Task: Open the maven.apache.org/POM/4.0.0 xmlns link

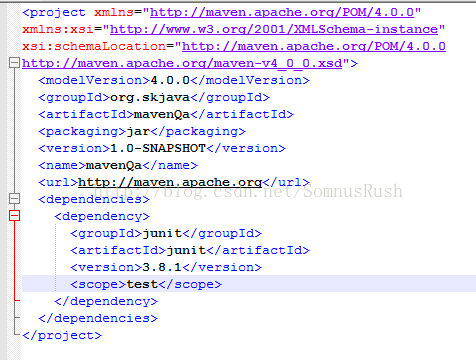Action: [282, 12]
